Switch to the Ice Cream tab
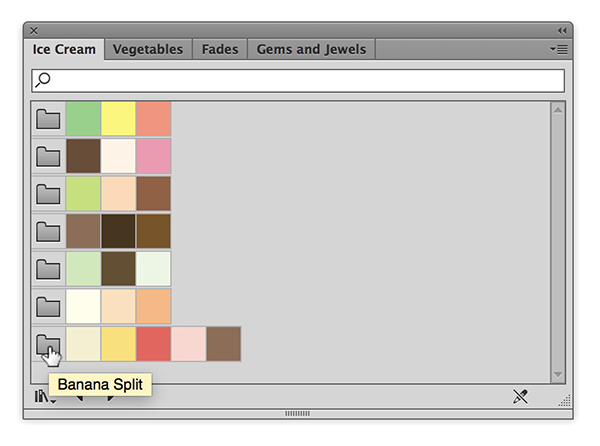The image size is (600, 446). 64,49
